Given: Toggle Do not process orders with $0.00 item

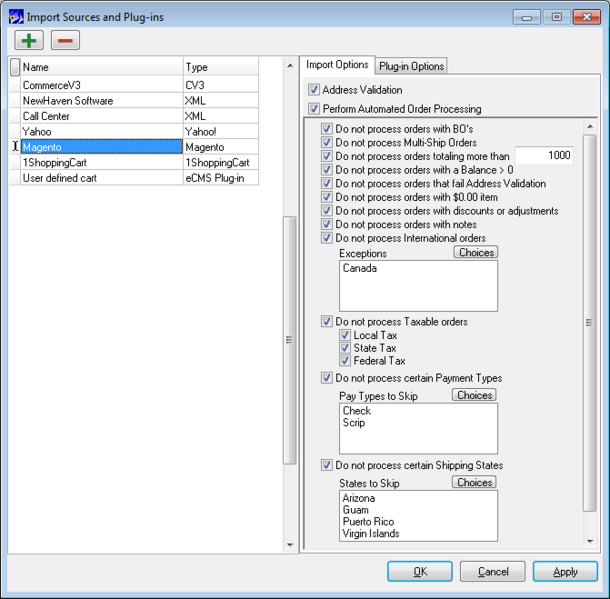Looking at the screenshot, I should click(x=326, y=197).
